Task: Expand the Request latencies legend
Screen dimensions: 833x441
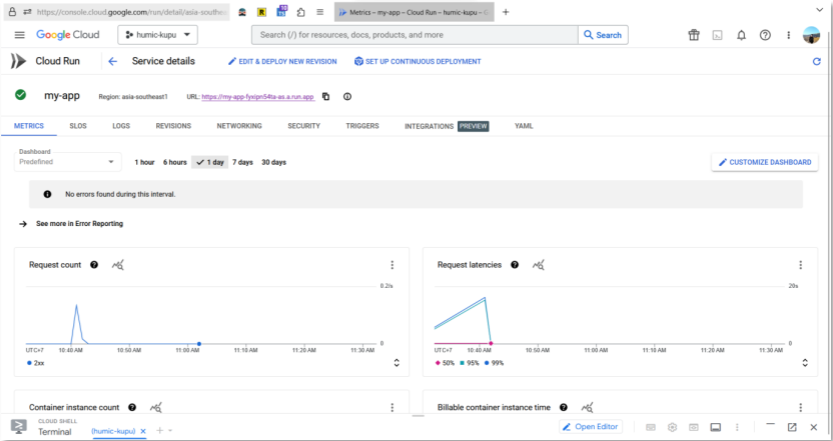Action: (805, 363)
